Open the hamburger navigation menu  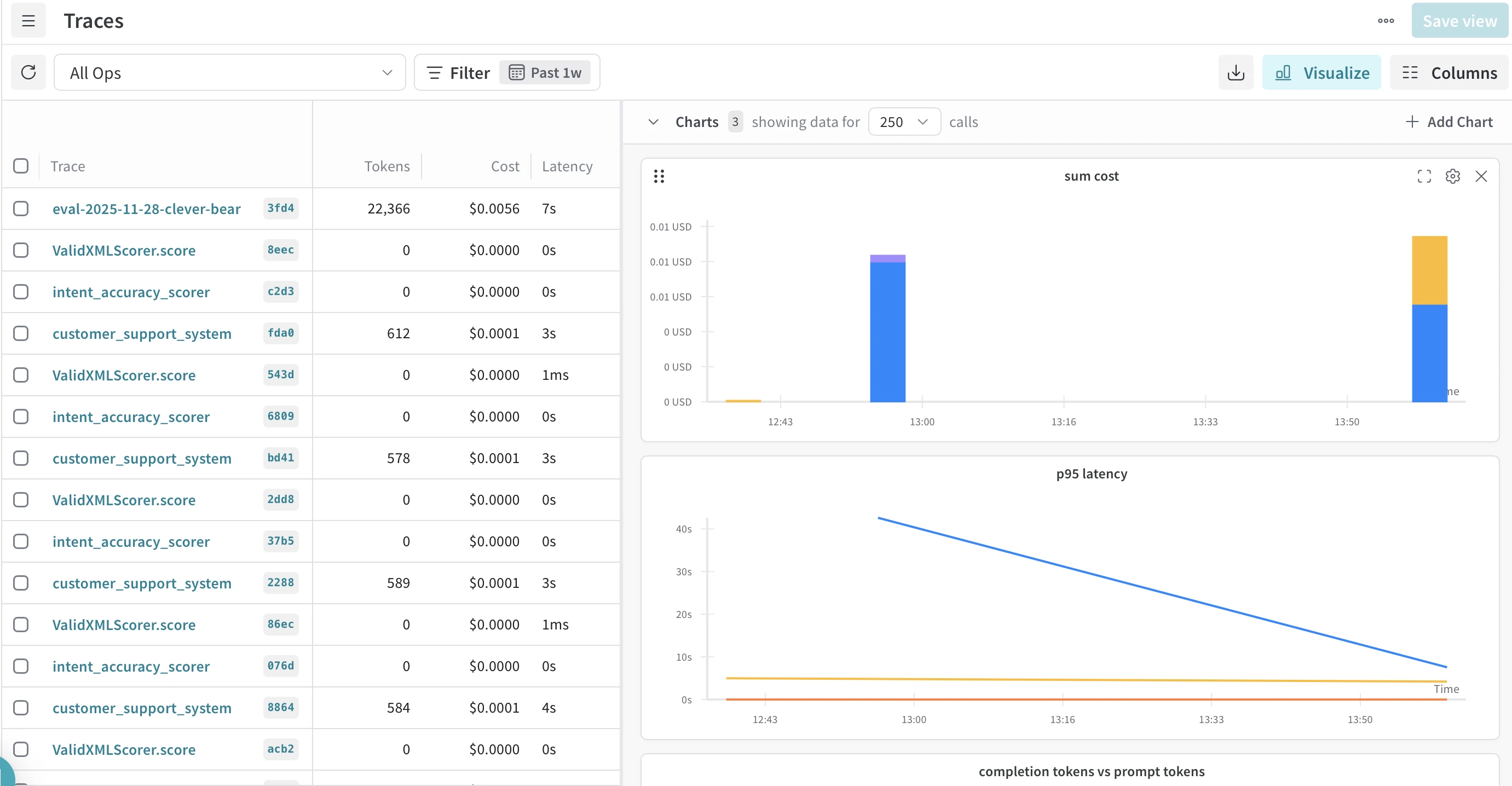tap(28, 21)
